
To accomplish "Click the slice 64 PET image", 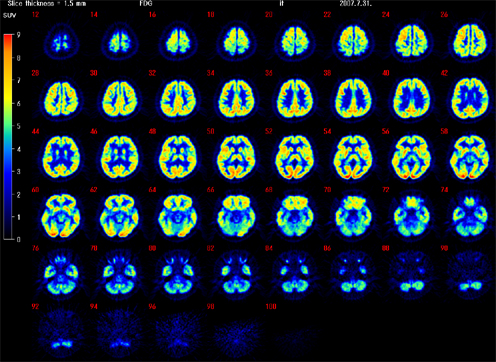I will pos(178,216).
